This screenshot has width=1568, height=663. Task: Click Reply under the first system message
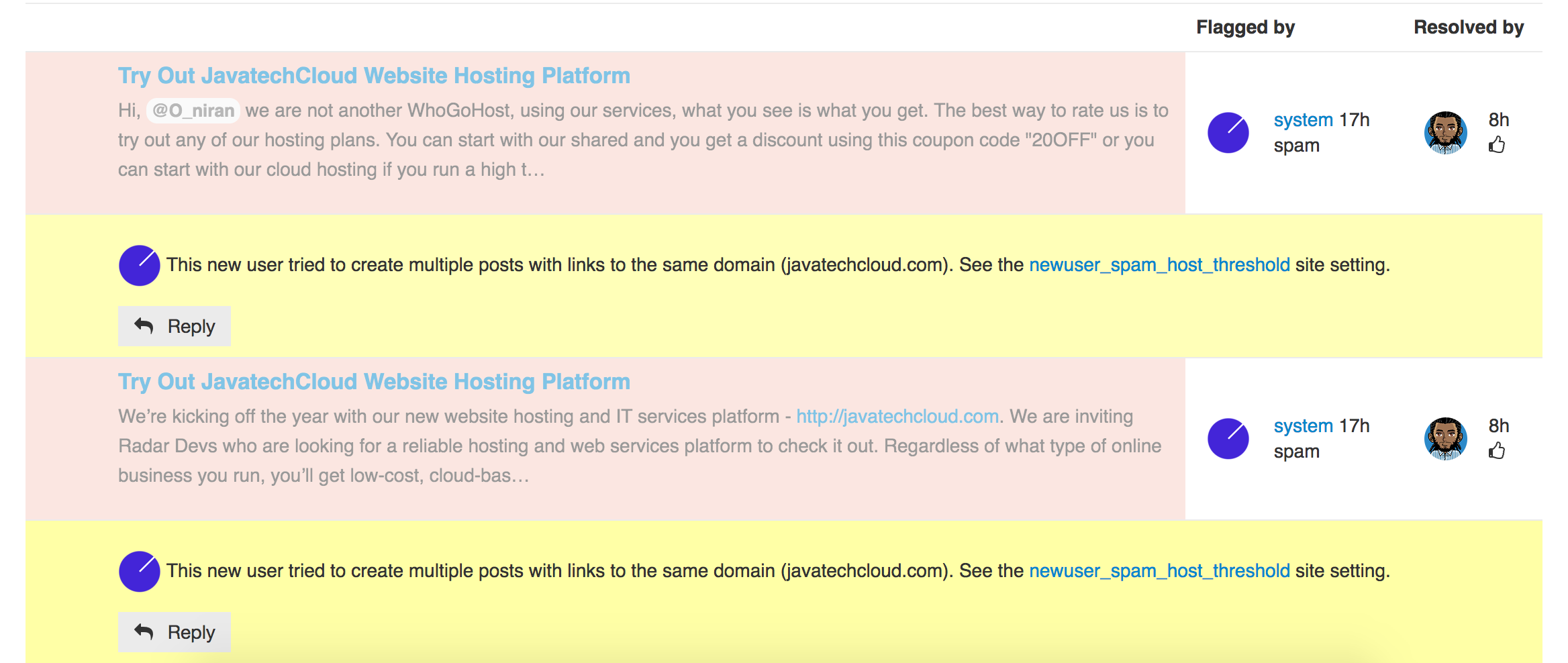point(175,326)
